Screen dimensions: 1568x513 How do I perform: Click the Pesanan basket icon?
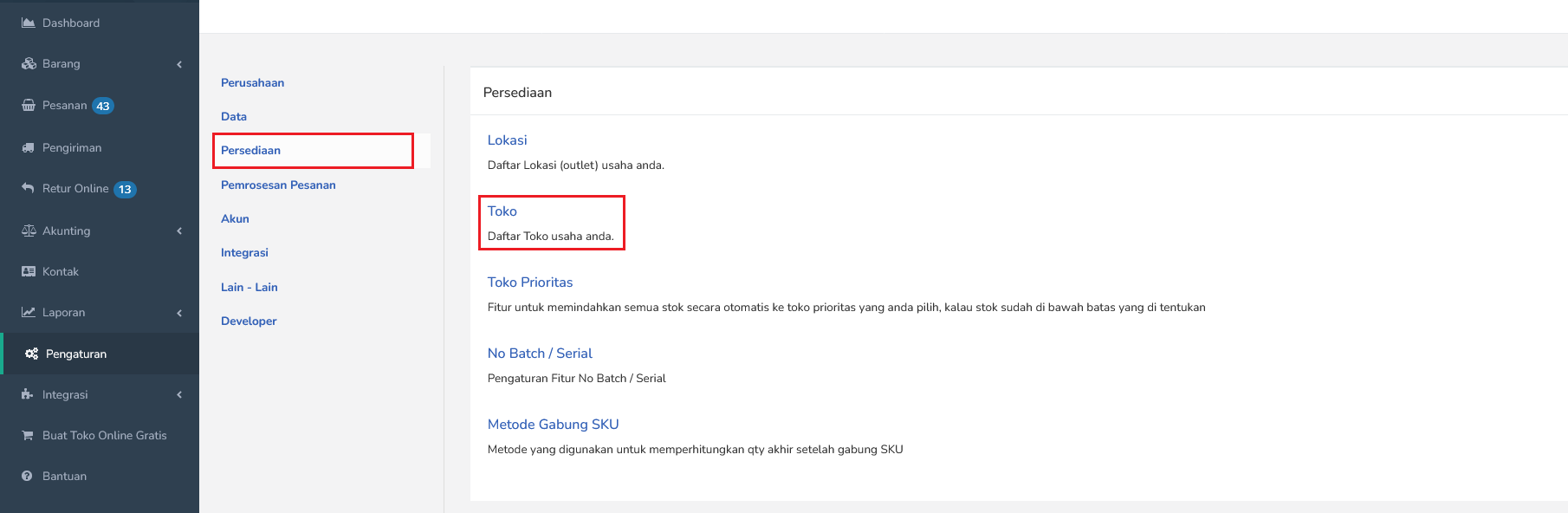(29, 105)
